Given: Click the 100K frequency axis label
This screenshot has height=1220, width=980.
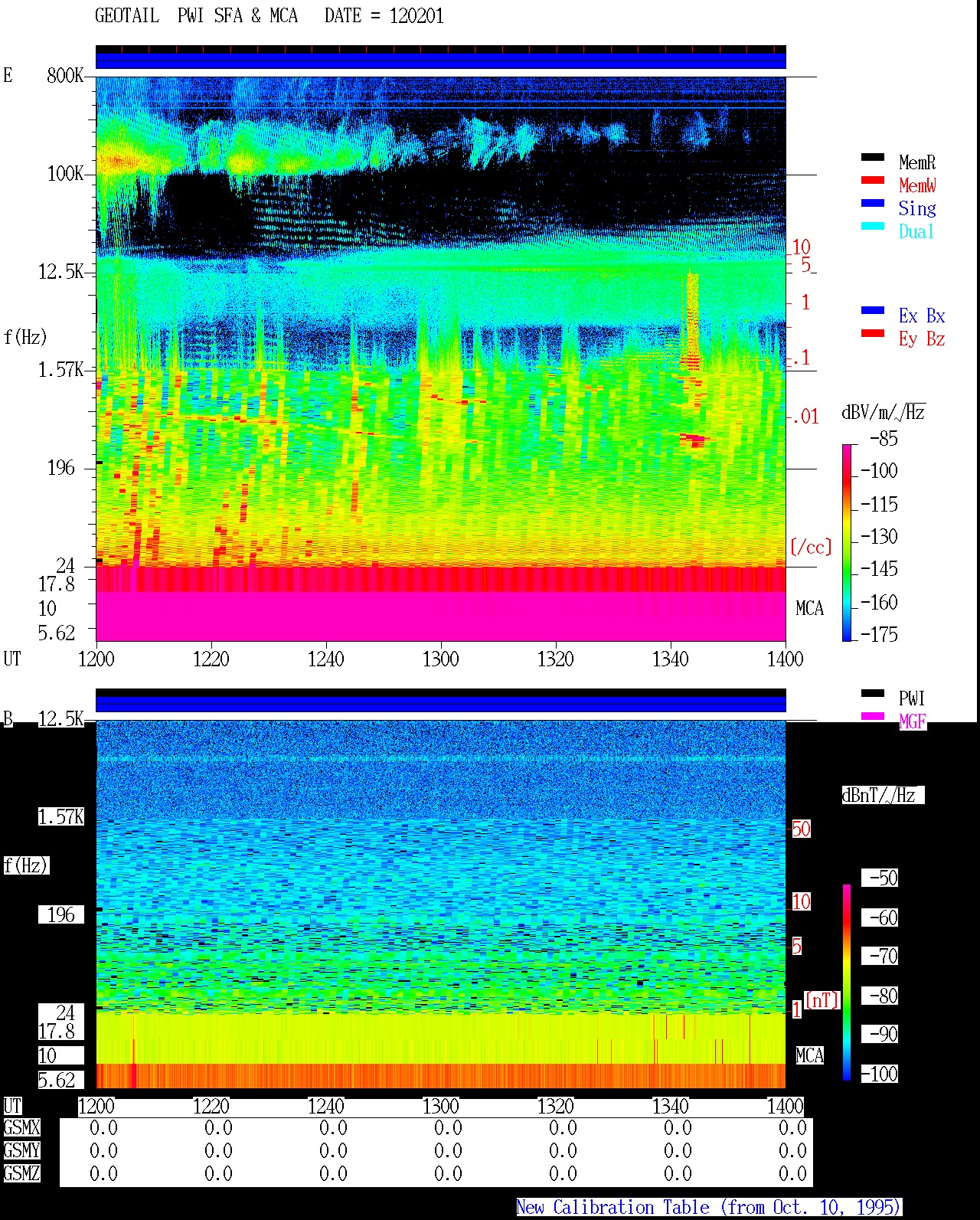Looking at the screenshot, I should 65,173.
